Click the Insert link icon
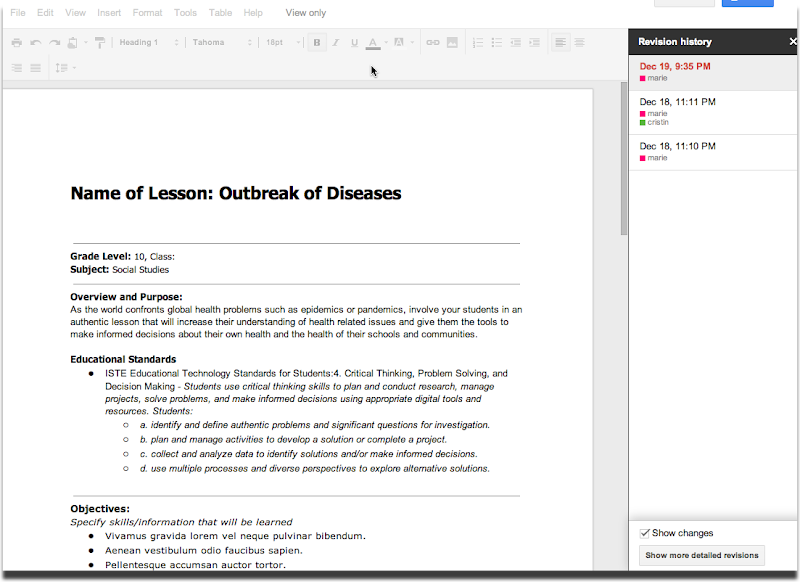The width and height of the screenshot is (800, 582). [433, 42]
